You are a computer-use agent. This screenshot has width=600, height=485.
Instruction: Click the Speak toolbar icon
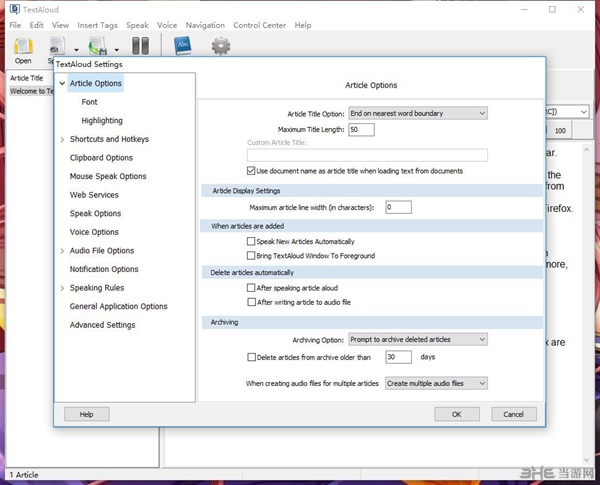pyautogui.click(x=57, y=46)
